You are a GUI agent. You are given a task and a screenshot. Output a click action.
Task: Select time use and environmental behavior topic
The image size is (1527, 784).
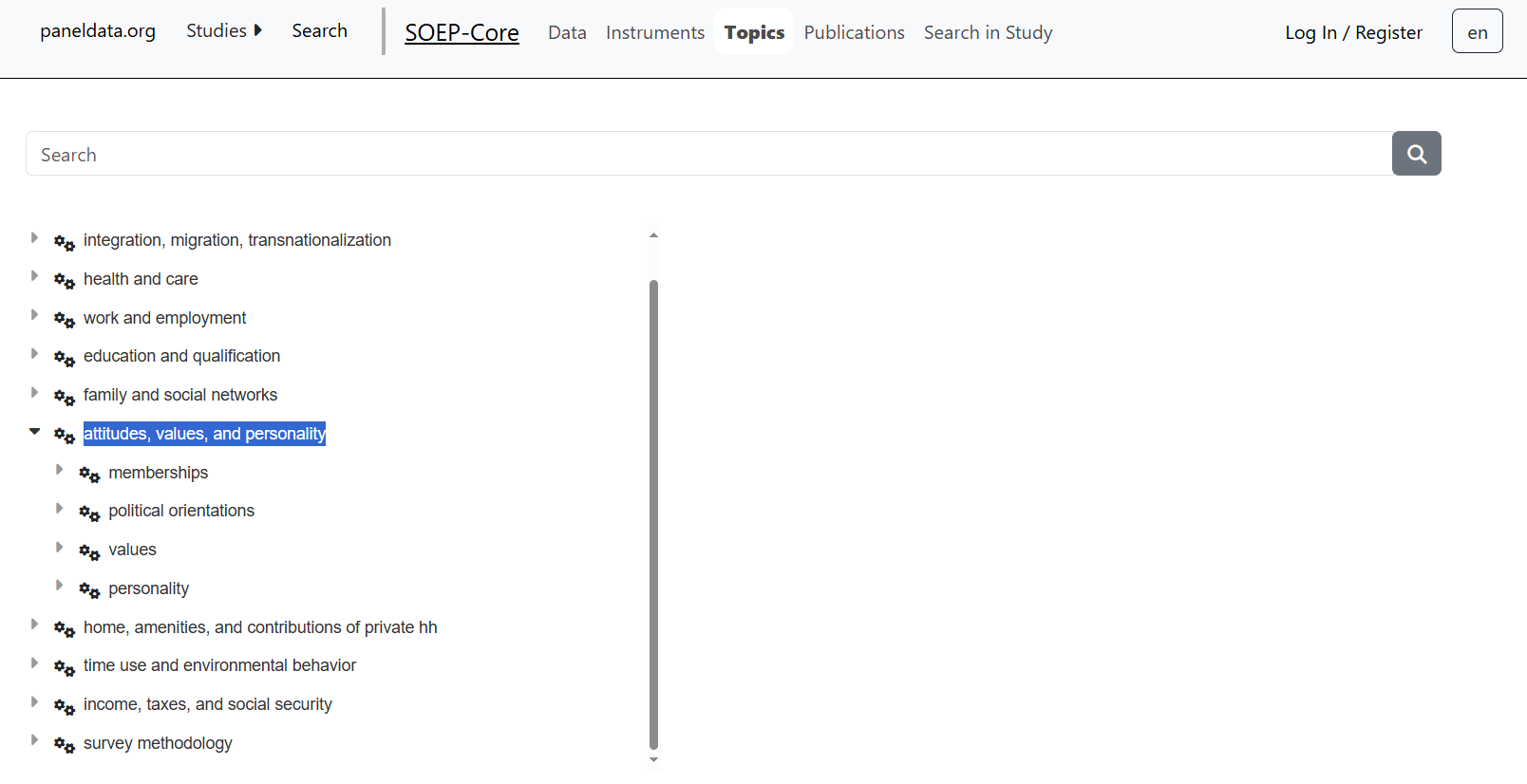(x=219, y=665)
